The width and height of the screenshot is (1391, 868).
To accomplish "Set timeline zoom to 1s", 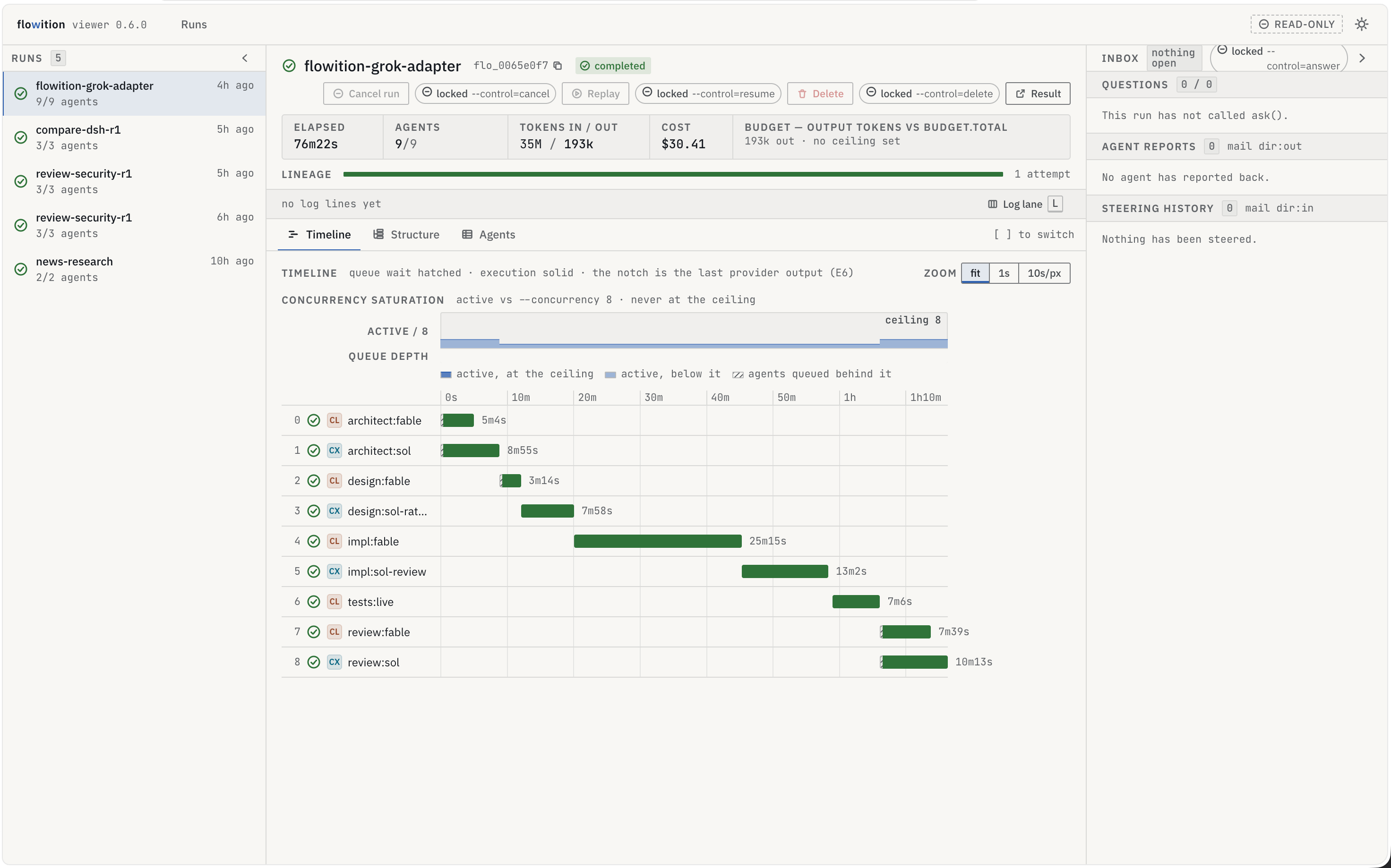I will (1004, 273).
